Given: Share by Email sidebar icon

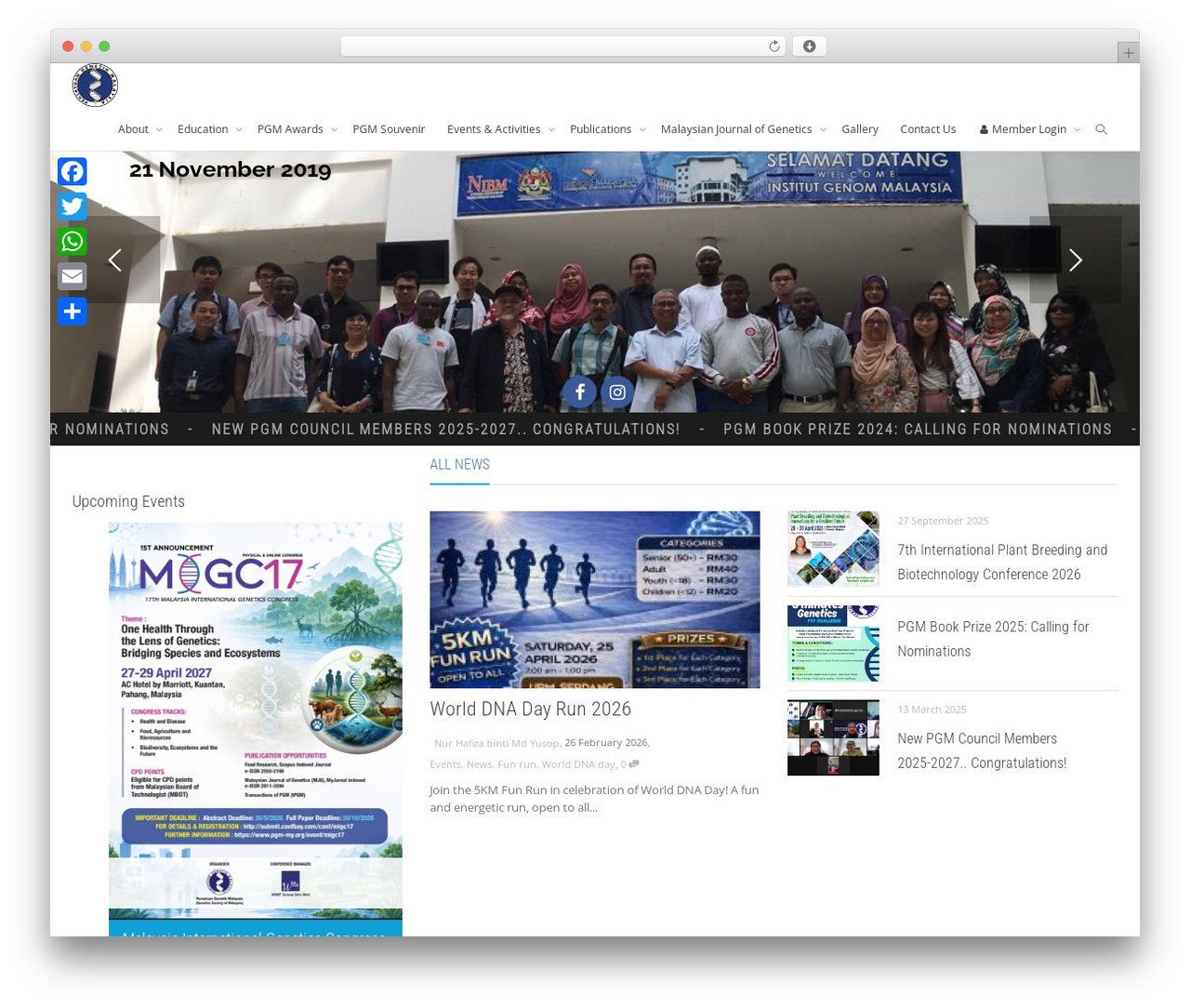Looking at the screenshot, I should click(x=73, y=276).
